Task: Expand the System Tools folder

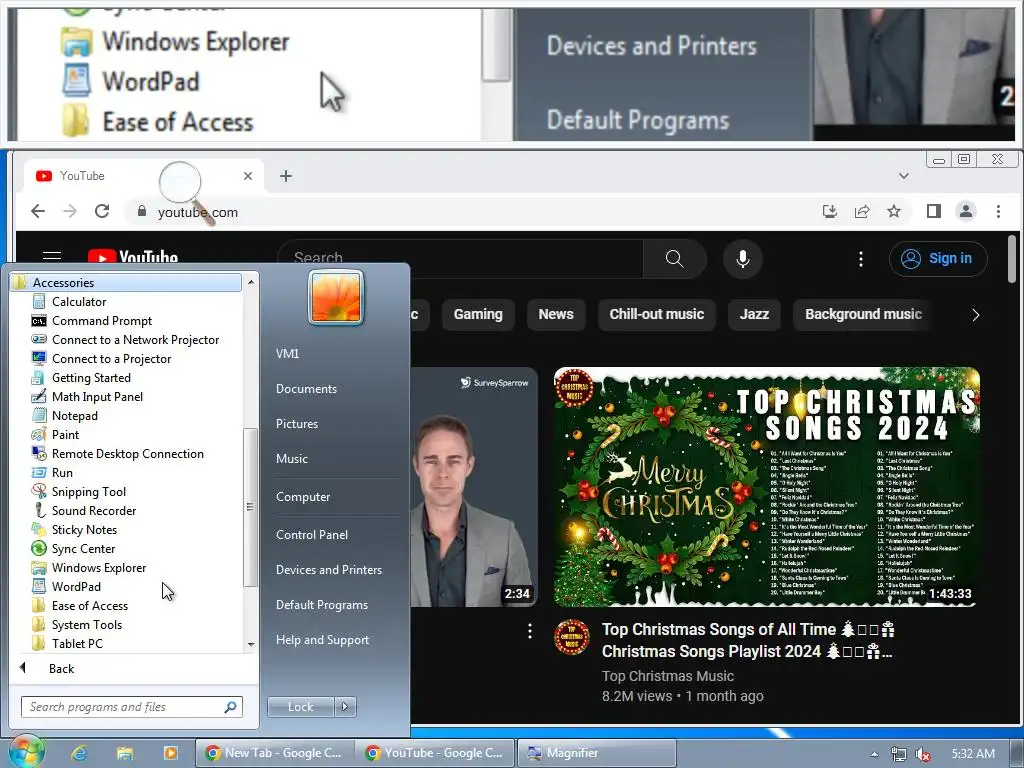Action: 86,624
